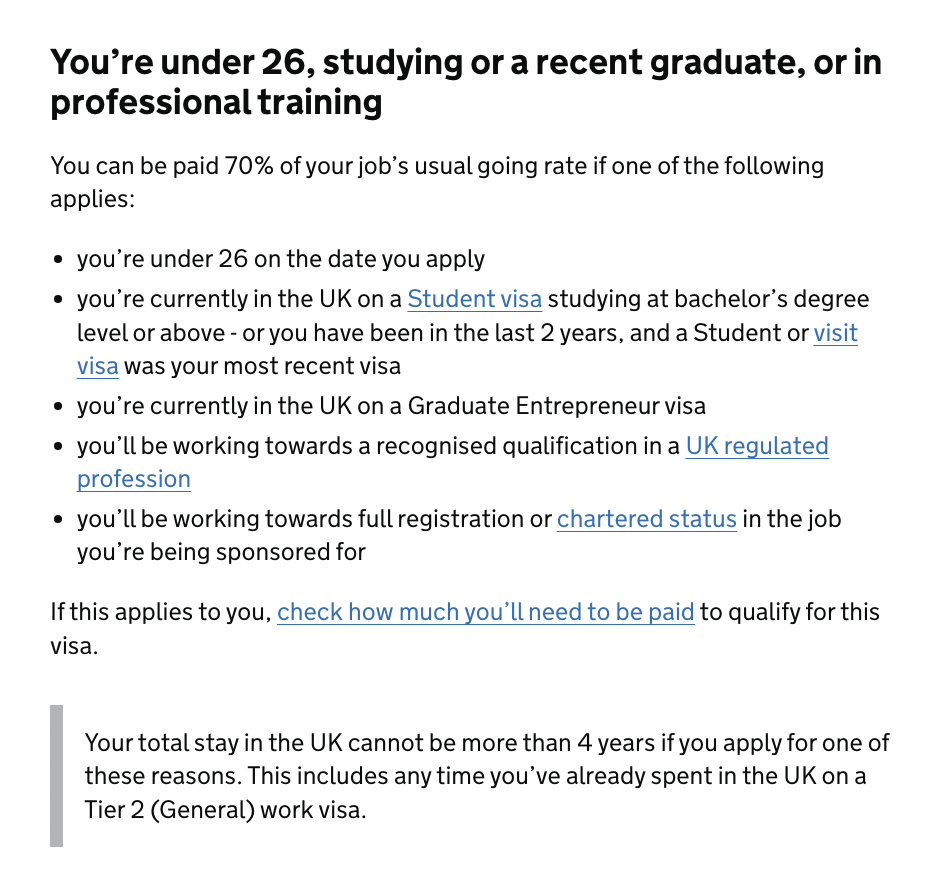The width and height of the screenshot is (930, 888).
Task: Follow 'check how much you'll need to be paid'
Action: [486, 612]
